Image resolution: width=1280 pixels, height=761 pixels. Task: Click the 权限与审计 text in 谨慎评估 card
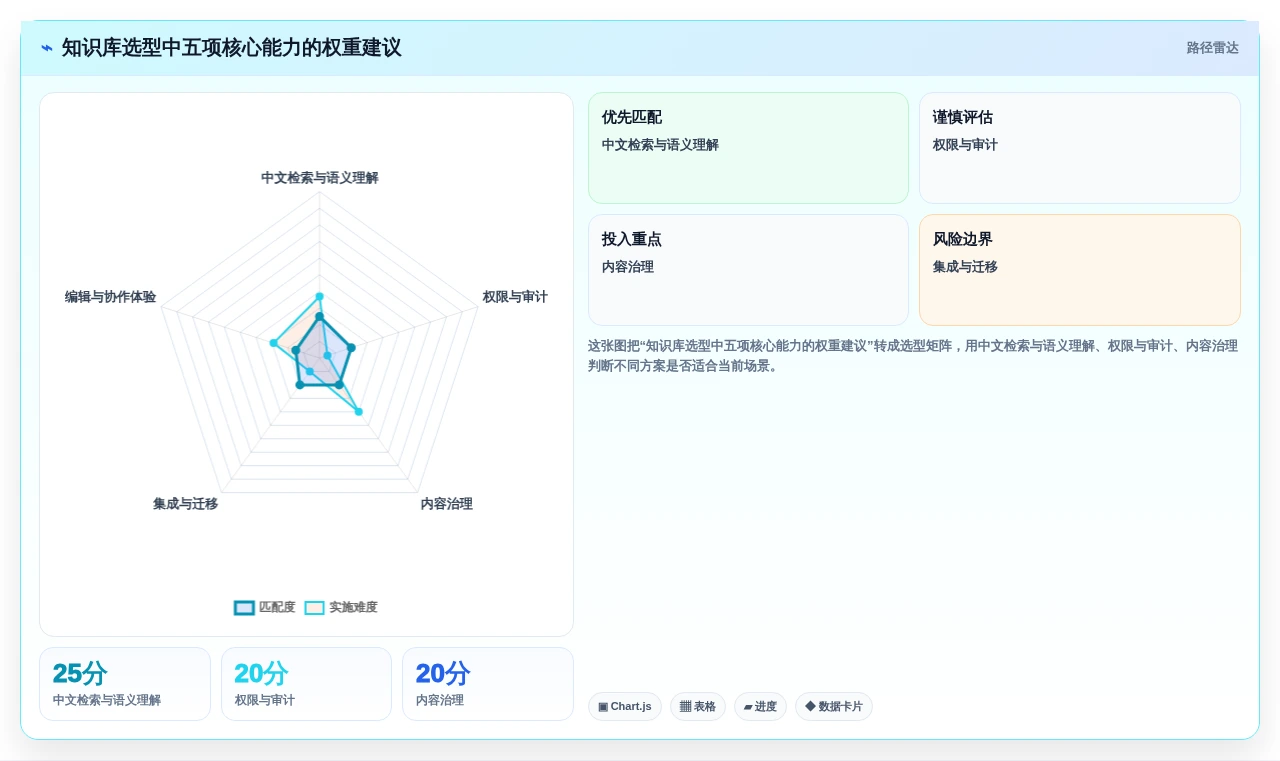(965, 145)
